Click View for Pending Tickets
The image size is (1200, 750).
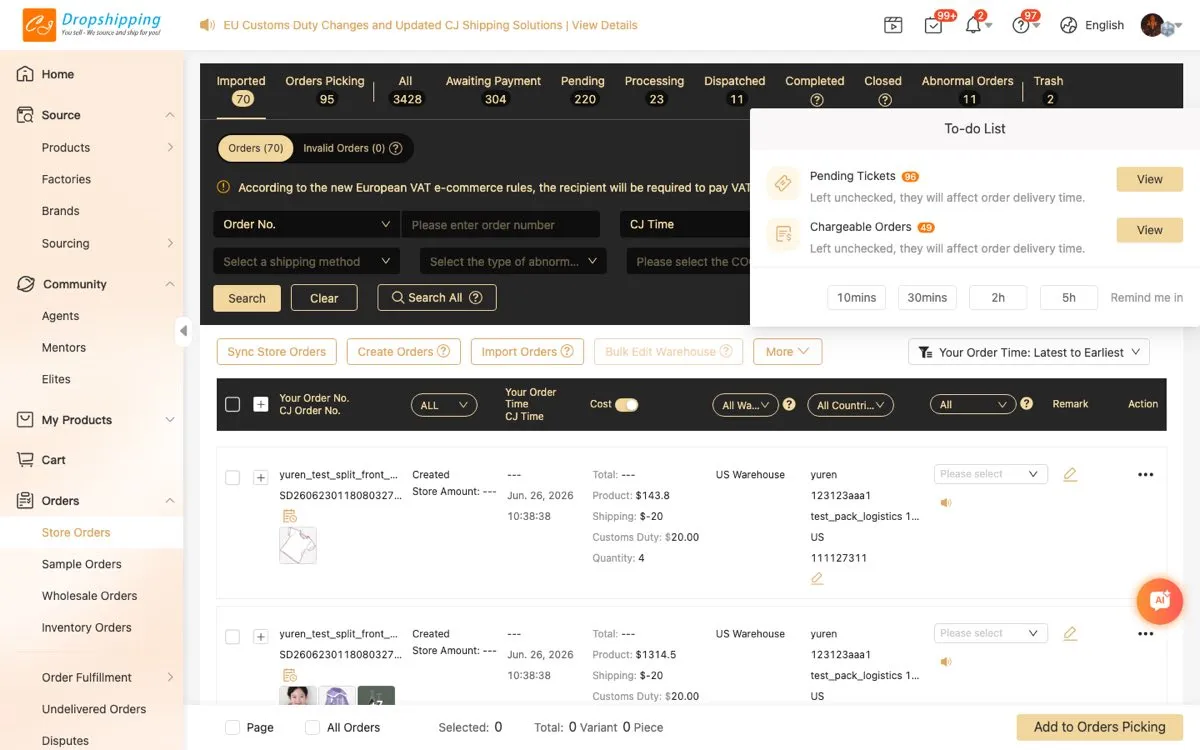(1150, 179)
